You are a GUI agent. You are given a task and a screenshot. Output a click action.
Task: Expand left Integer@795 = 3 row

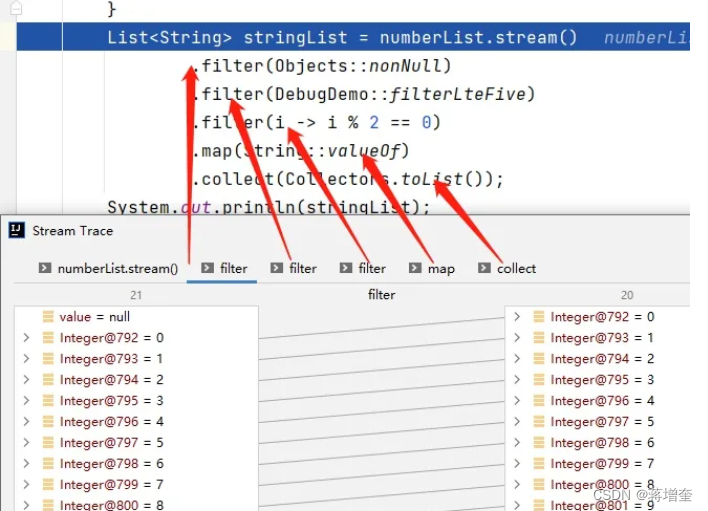(x=26, y=400)
